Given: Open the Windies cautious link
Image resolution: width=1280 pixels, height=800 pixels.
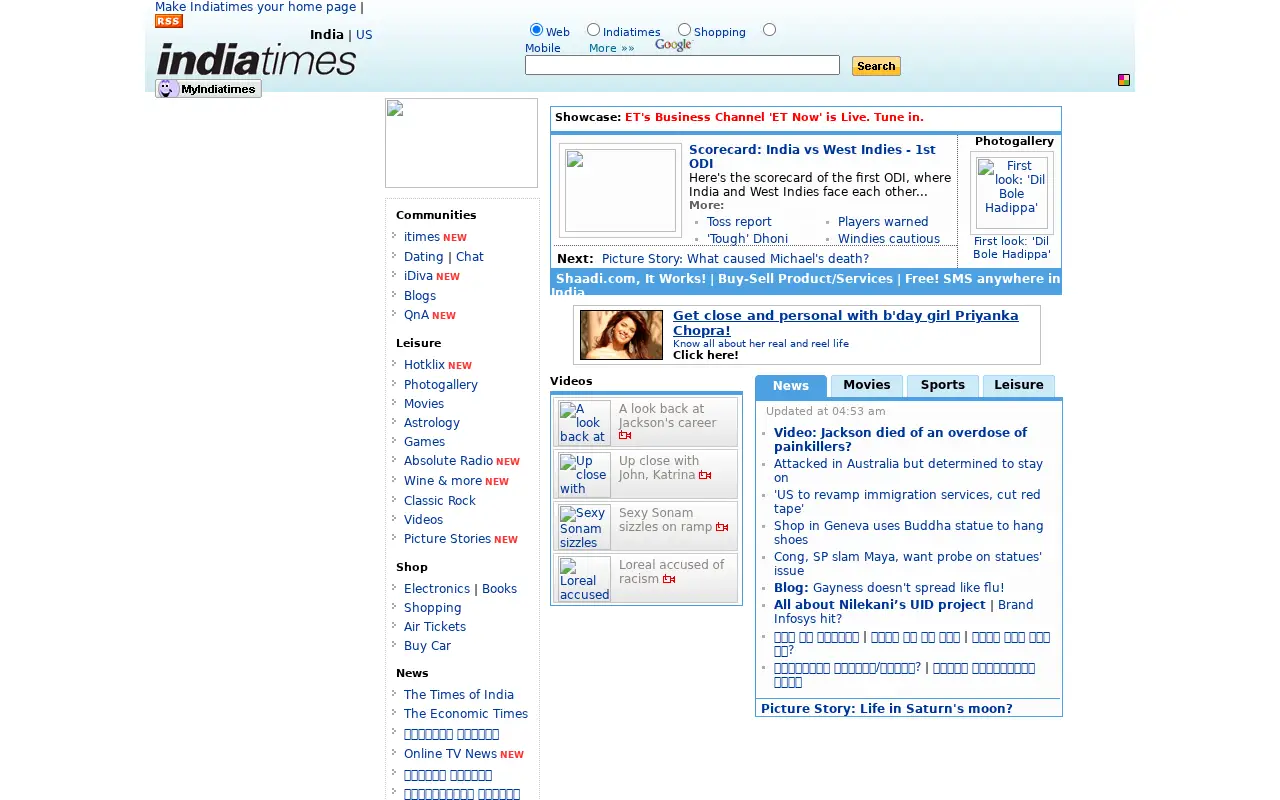Looking at the screenshot, I should pos(889,239).
